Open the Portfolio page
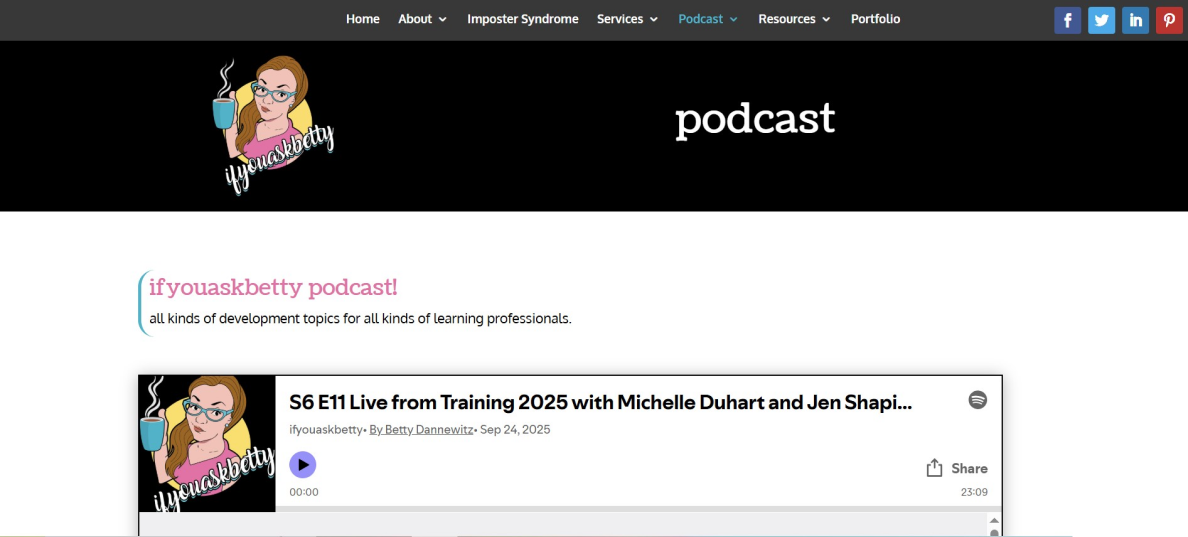 pos(875,19)
